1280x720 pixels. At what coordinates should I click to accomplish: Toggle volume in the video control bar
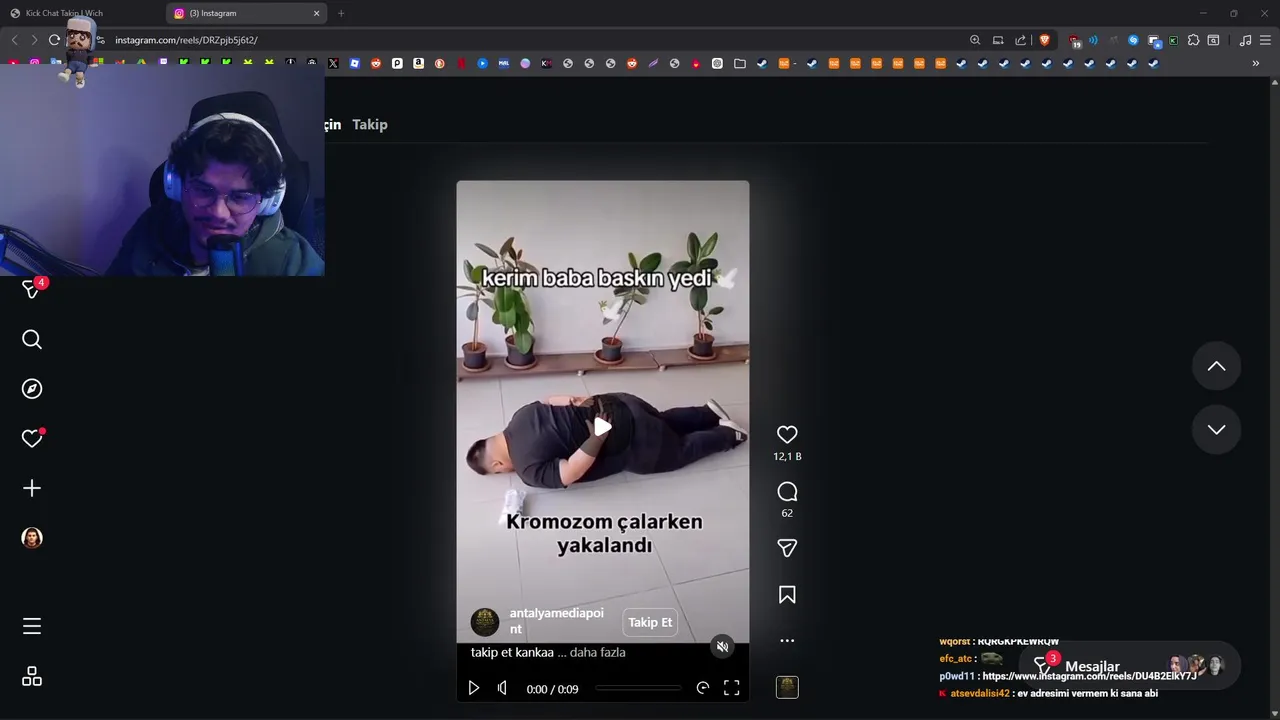(x=502, y=688)
